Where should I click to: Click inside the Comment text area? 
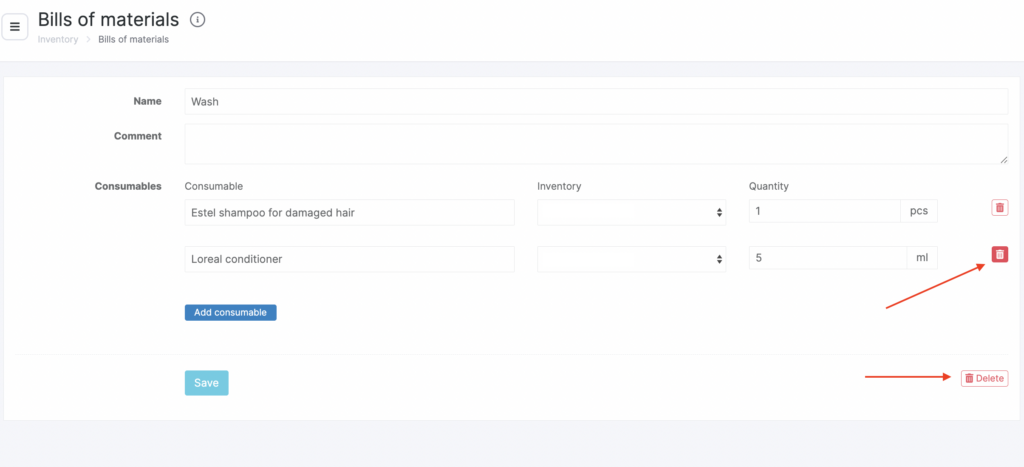(595, 143)
